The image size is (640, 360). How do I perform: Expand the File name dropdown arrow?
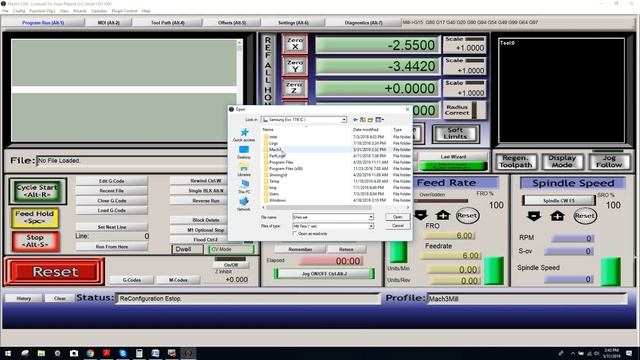pos(371,217)
